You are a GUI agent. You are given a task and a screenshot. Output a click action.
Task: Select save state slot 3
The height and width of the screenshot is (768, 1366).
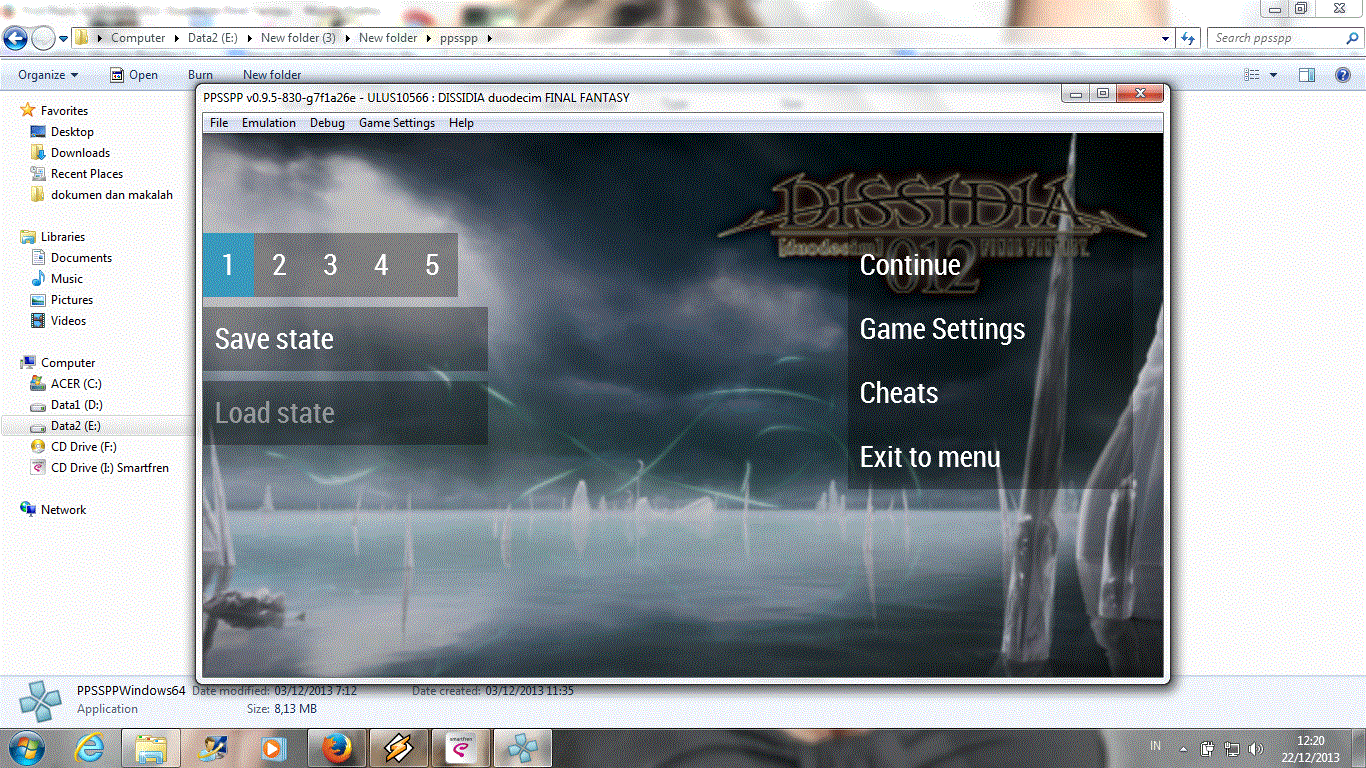click(x=330, y=265)
